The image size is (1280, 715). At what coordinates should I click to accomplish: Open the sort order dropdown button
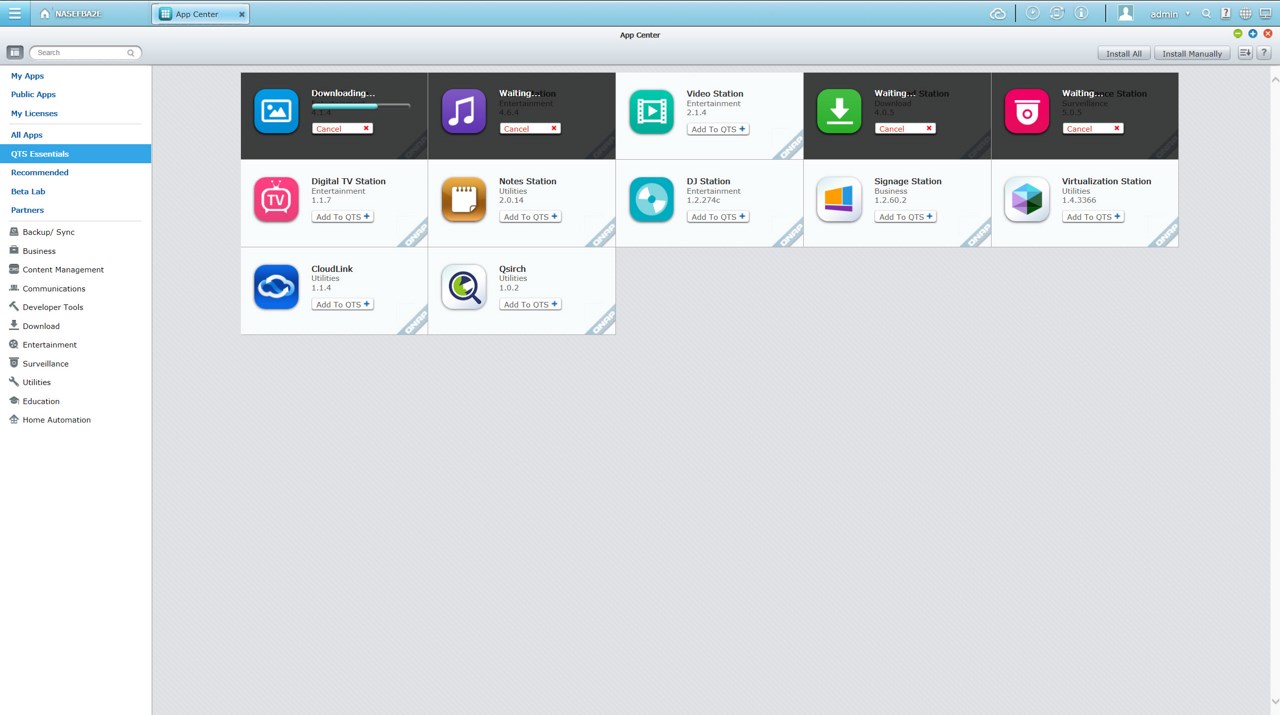point(1245,53)
